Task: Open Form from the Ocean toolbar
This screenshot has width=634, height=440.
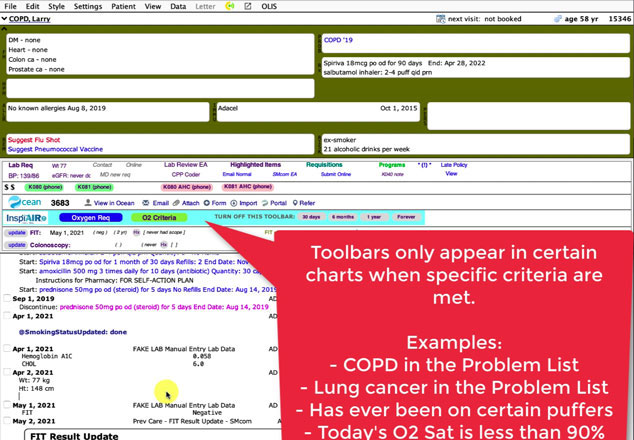Action: 216,203
